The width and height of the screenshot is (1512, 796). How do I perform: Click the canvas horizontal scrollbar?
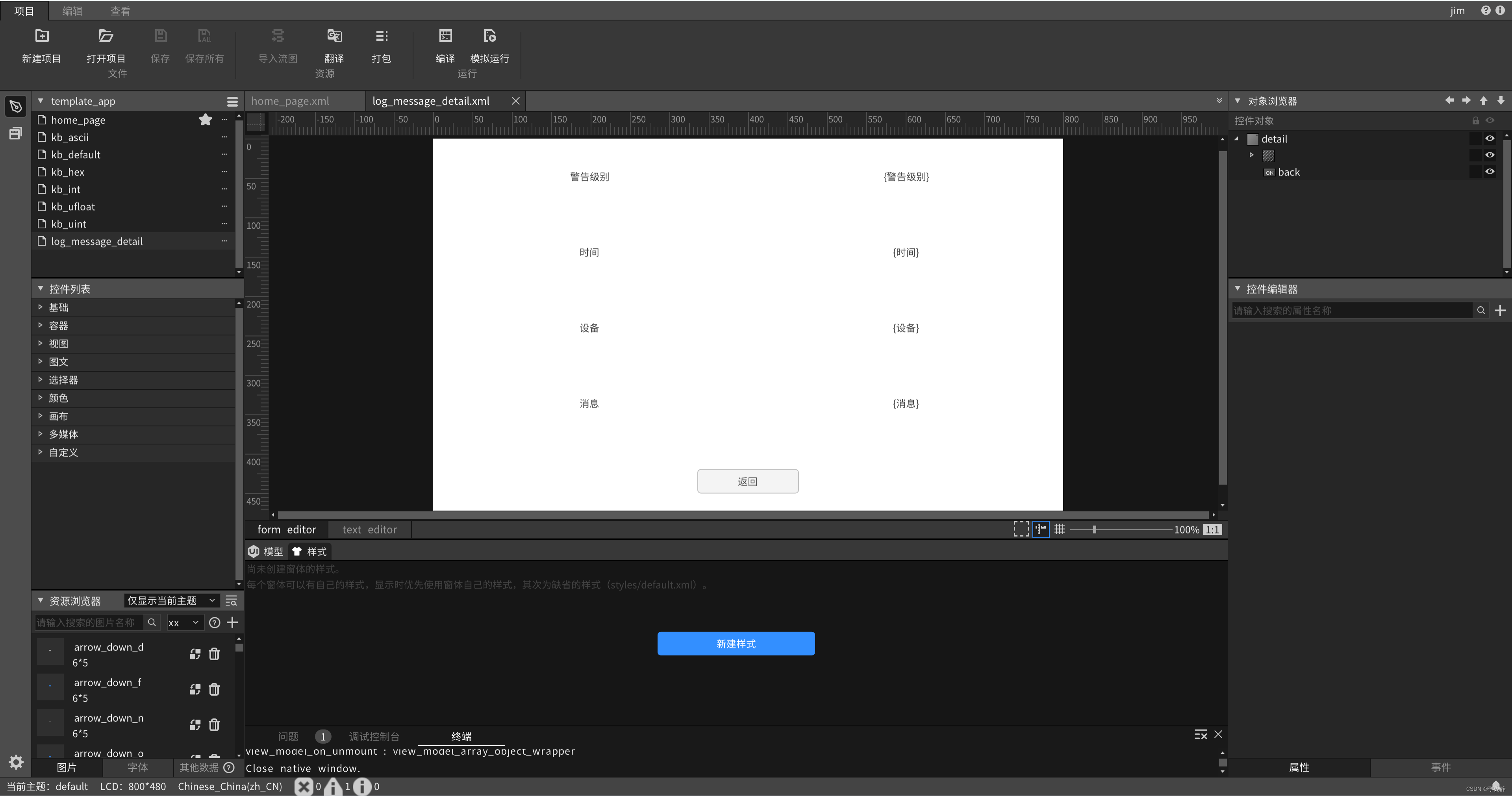[x=743, y=515]
